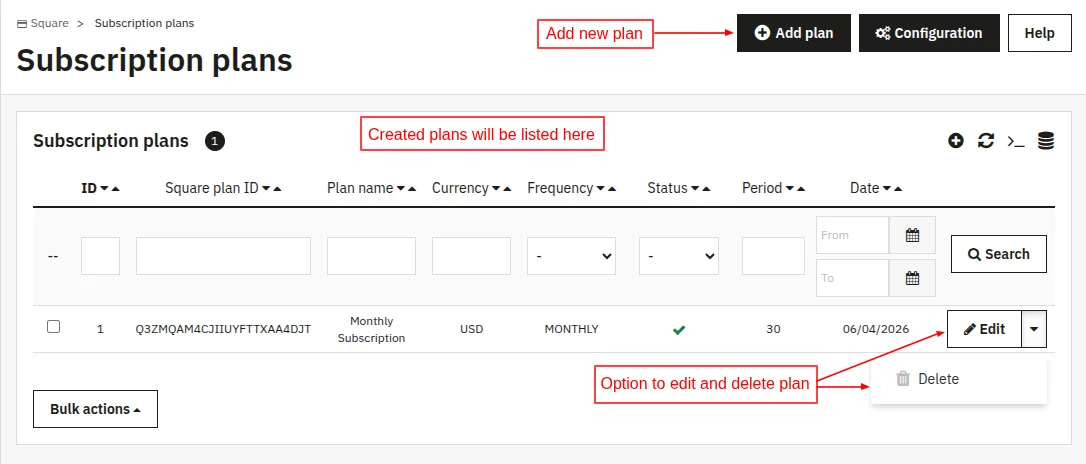The image size is (1086, 464).
Task: Toggle the caret next to Edit button
Action: point(1034,329)
